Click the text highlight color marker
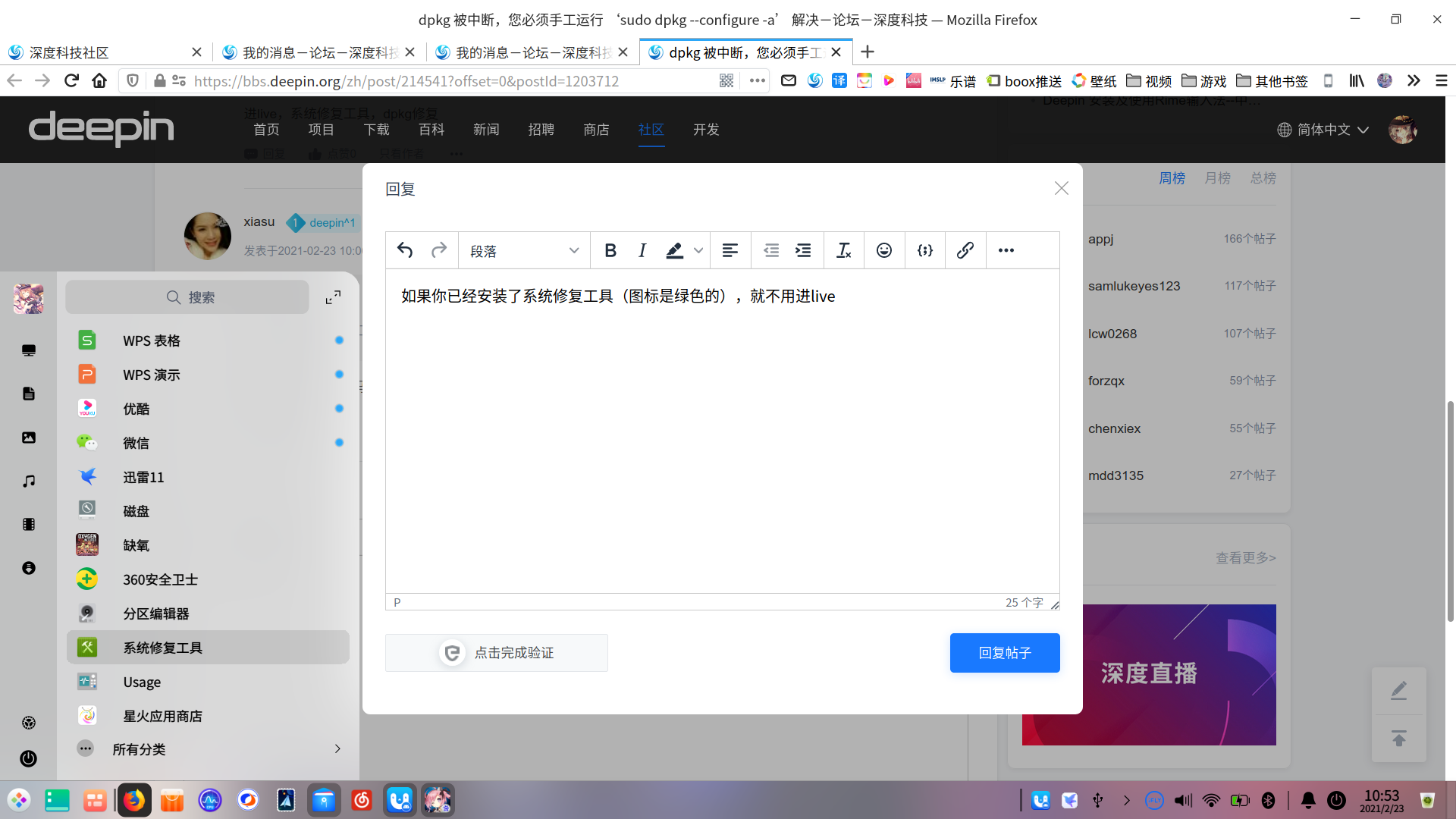This screenshot has width=1456, height=819. pos(674,250)
